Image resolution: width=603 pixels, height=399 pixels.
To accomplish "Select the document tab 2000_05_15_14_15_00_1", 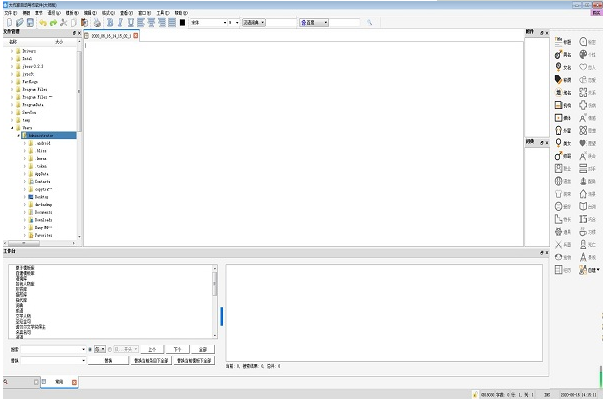I will 111,36.
